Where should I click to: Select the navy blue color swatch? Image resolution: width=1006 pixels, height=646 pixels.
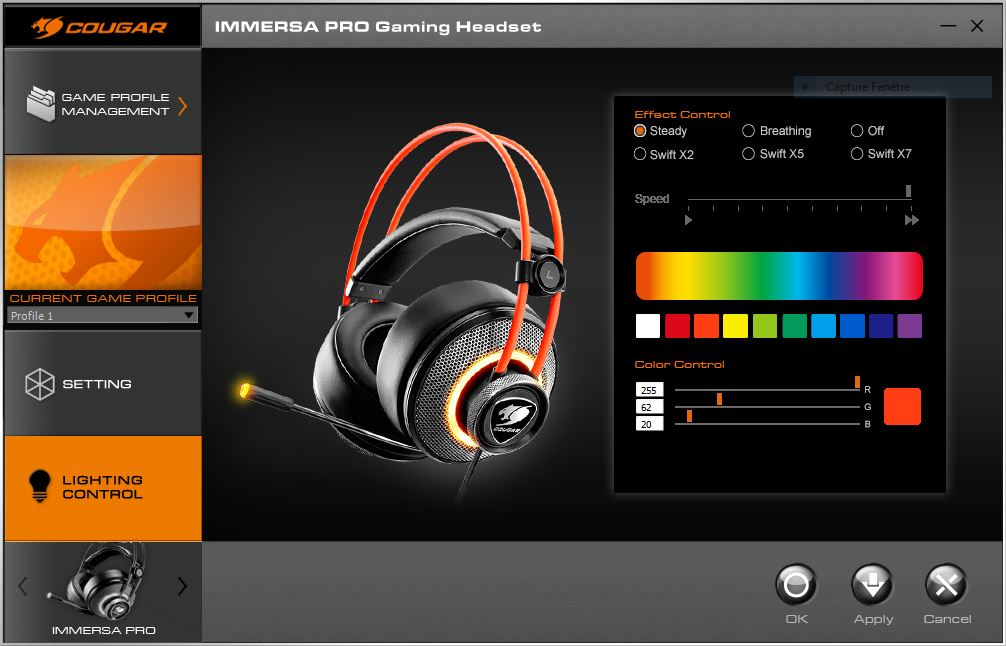pos(881,326)
